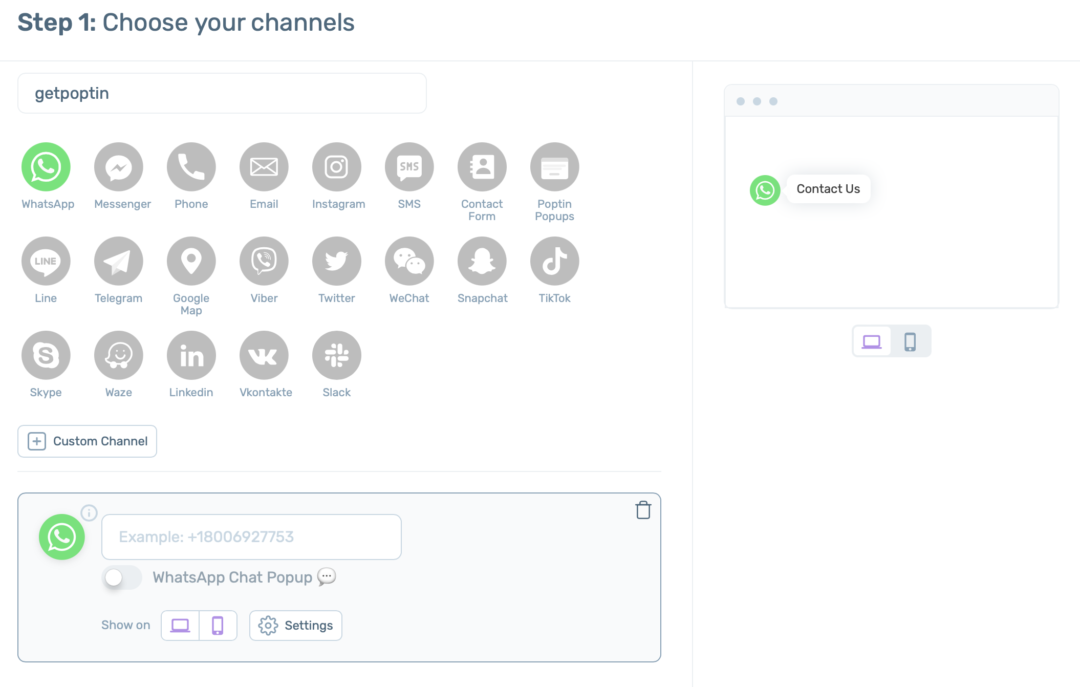Toggle desktop display for the WhatsApp widget
Image resolution: width=1080 pixels, height=687 pixels.
[180, 624]
